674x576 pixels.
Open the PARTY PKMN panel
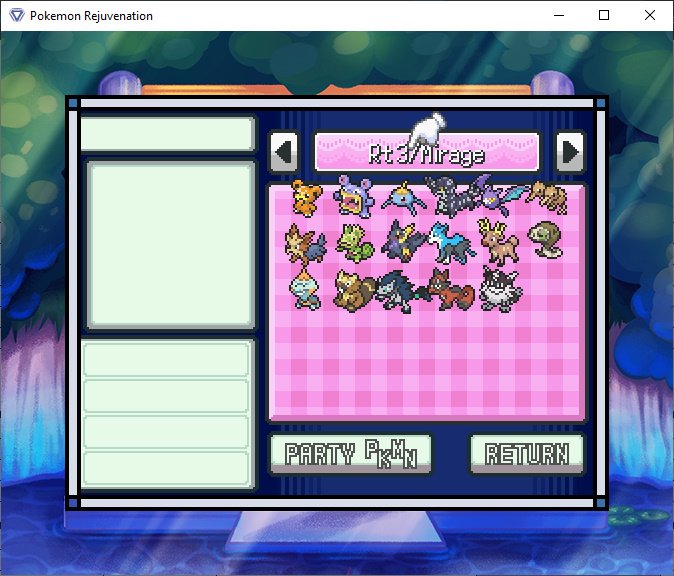351,454
